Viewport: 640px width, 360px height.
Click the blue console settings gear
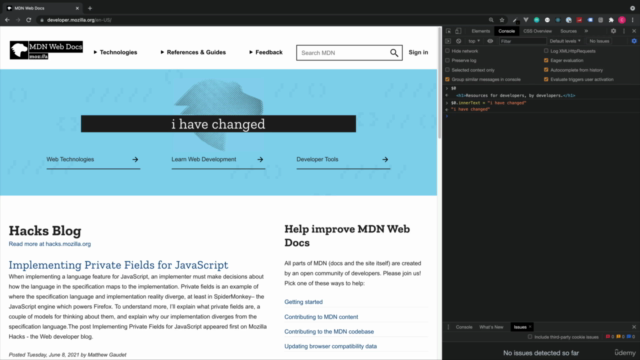tap(634, 41)
